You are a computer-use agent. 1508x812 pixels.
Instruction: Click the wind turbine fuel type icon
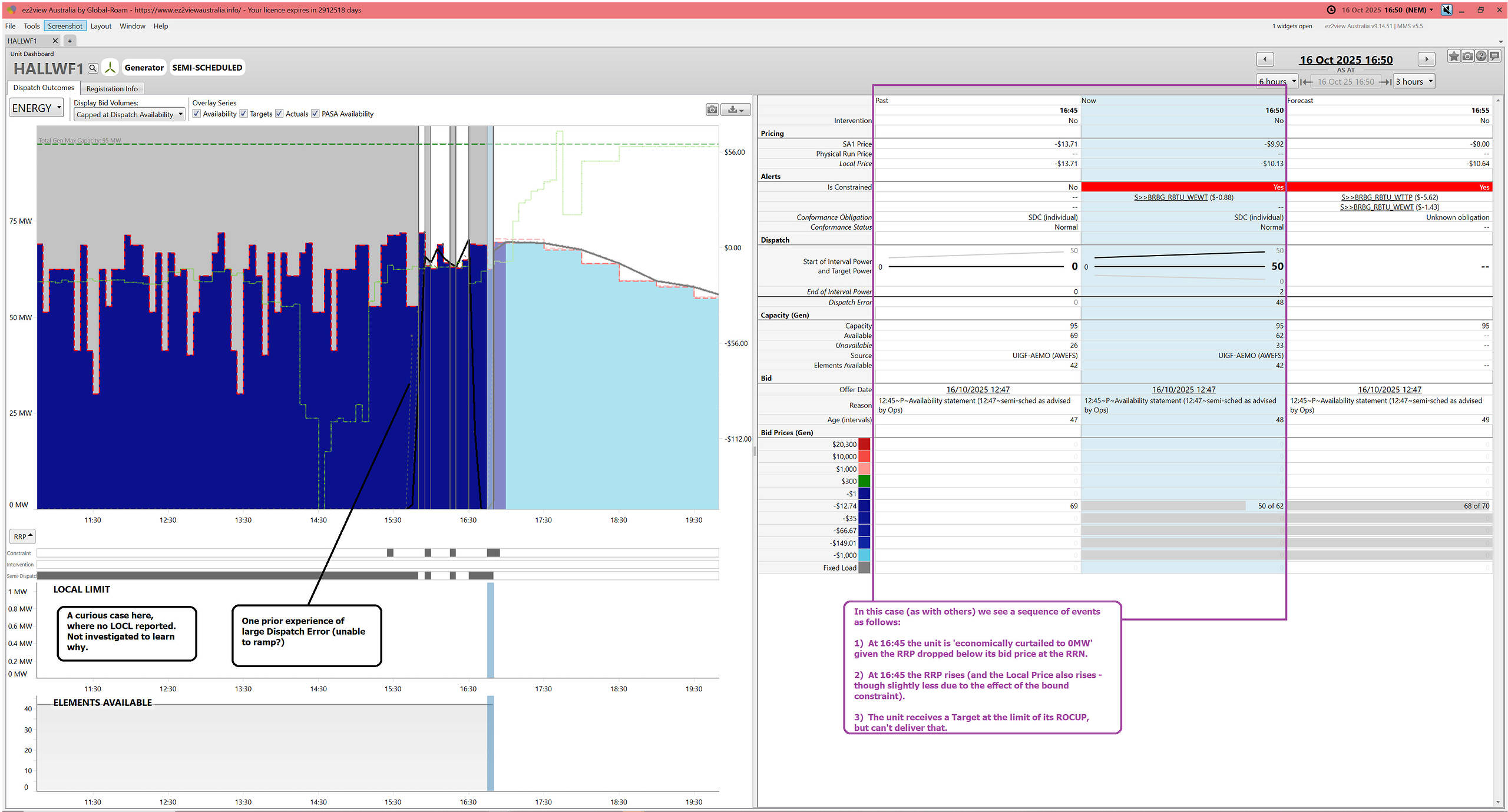pyautogui.click(x=110, y=68)
